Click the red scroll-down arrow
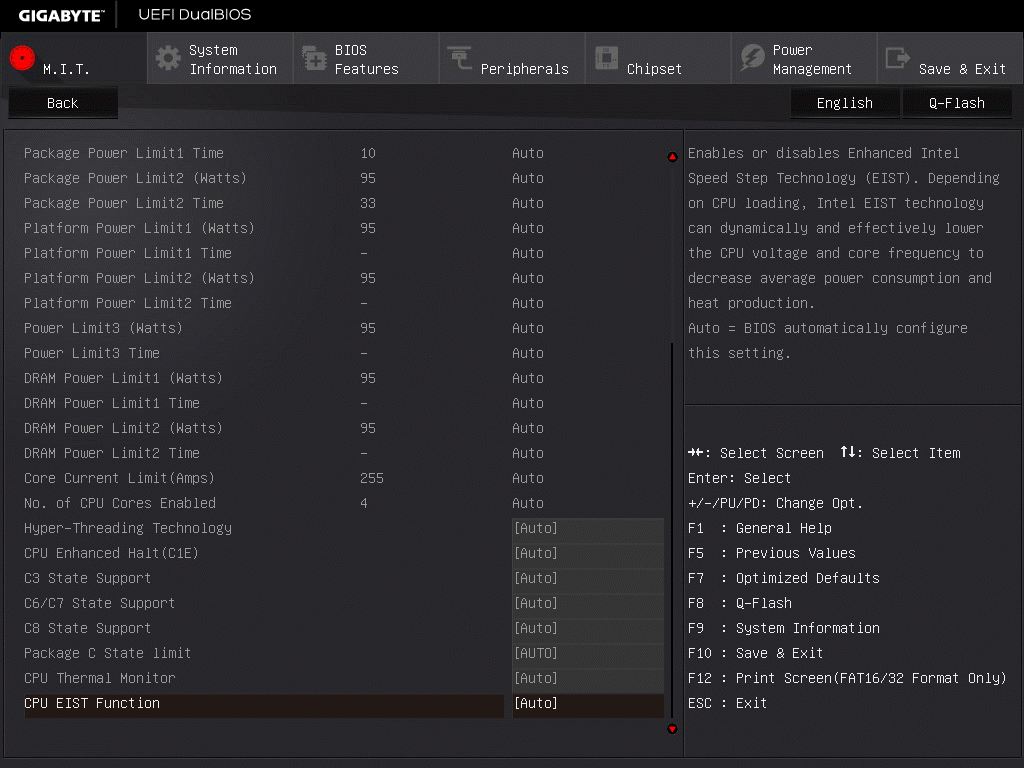The image size is (1024, 768). pos(672,729)
